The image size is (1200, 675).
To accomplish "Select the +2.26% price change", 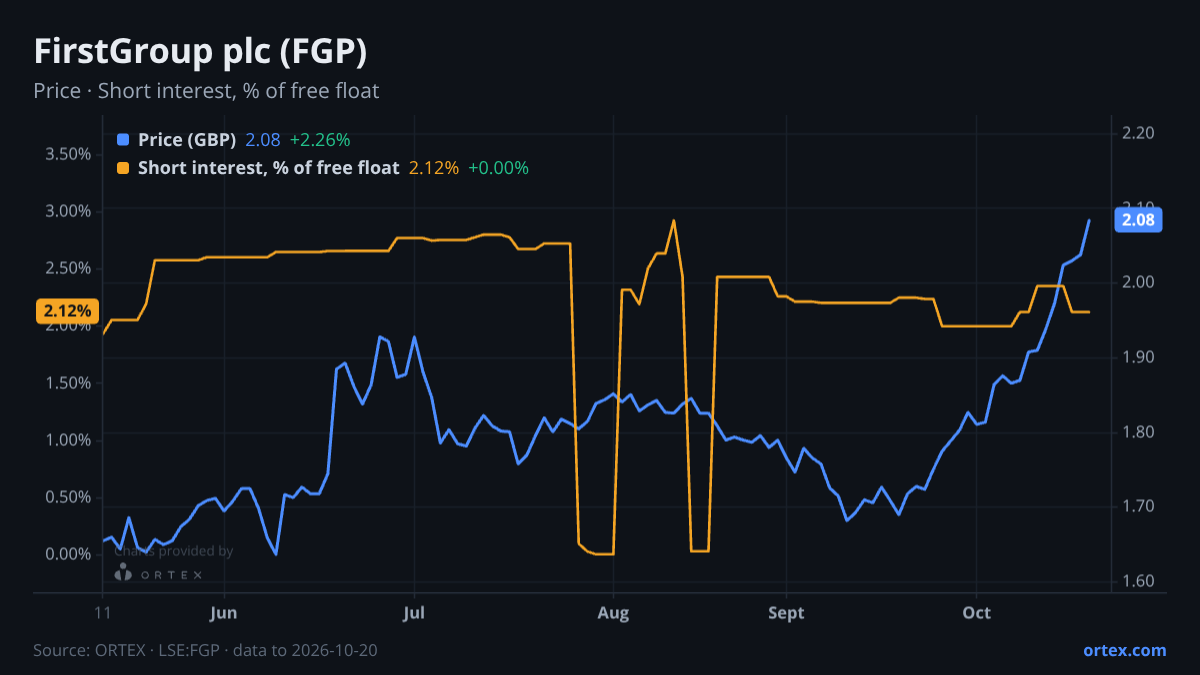I will [320, 140].
